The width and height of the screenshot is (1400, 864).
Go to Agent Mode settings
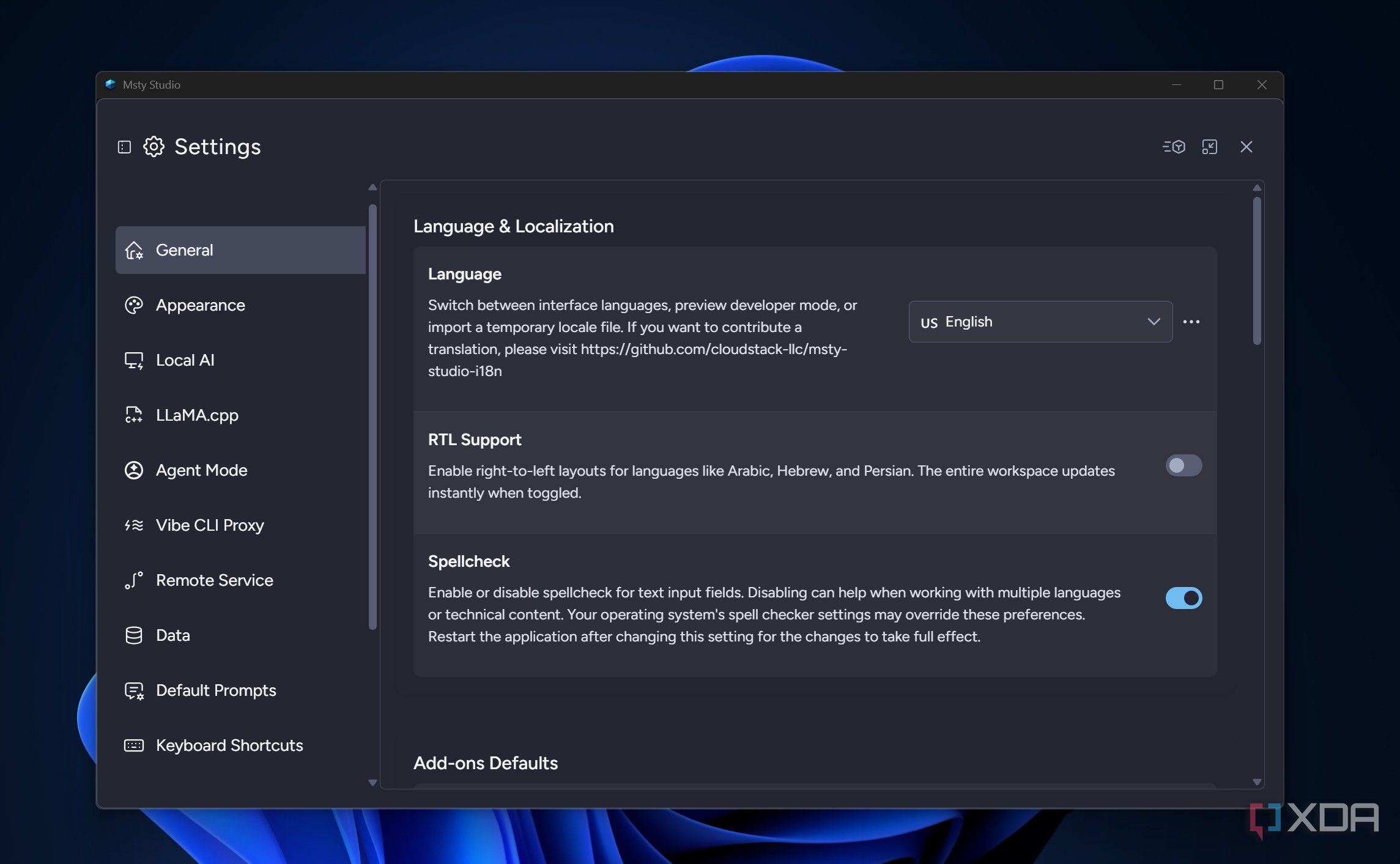tap(202, 470)
